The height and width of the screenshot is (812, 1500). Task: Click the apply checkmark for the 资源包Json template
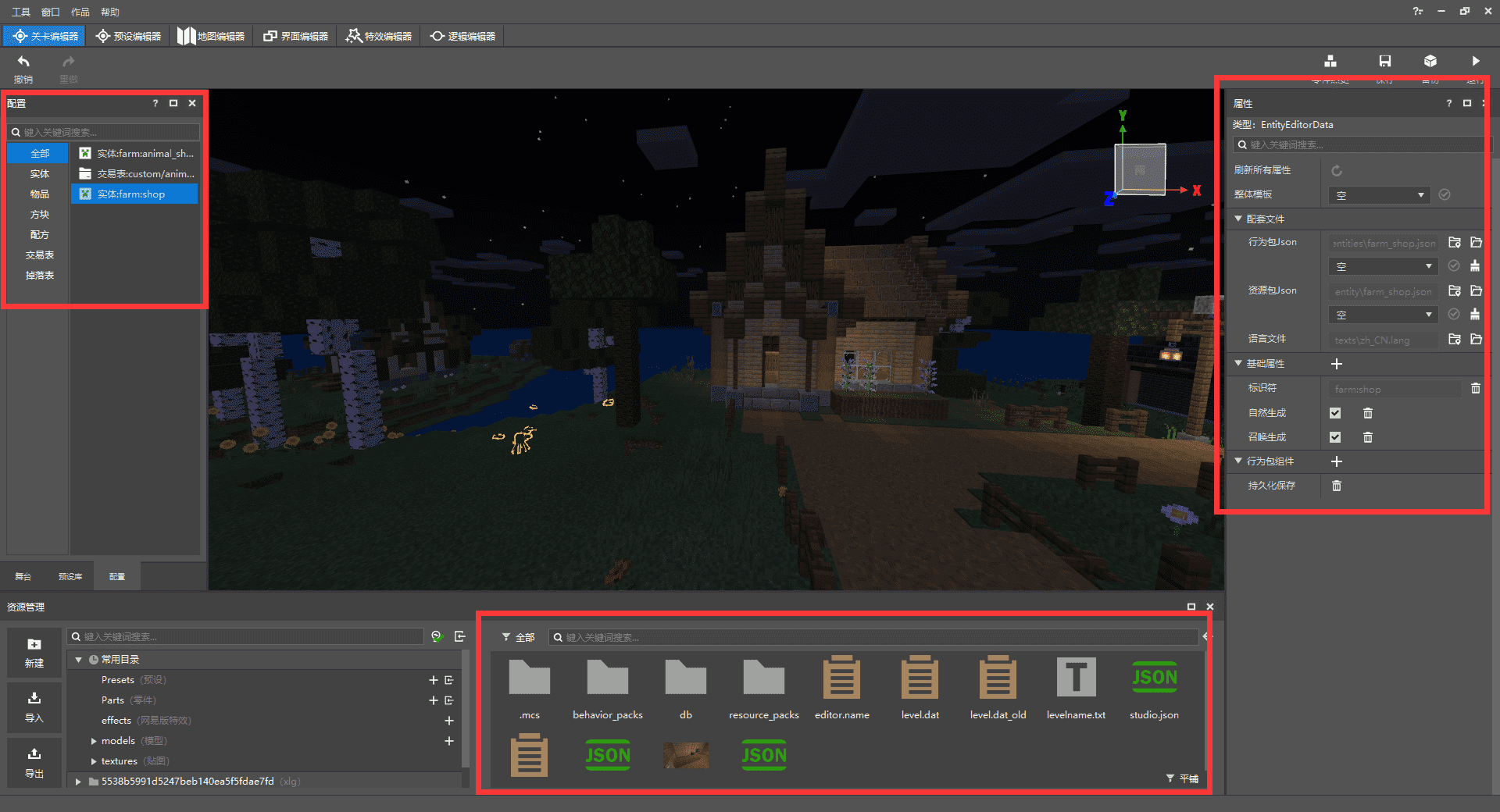[1454, 315]
